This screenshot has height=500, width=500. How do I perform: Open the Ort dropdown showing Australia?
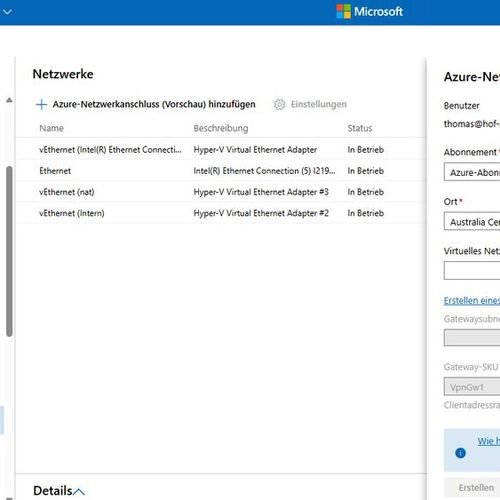point(472,222)
